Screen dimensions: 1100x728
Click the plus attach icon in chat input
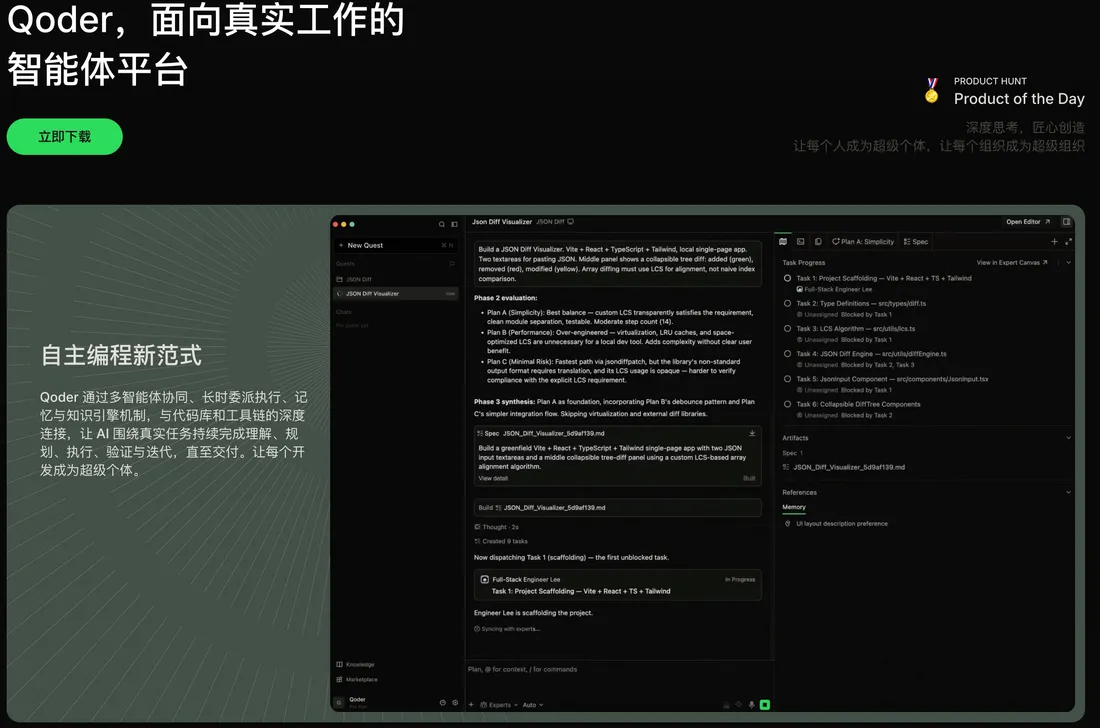pyautogui.click(x=471, y=705)
